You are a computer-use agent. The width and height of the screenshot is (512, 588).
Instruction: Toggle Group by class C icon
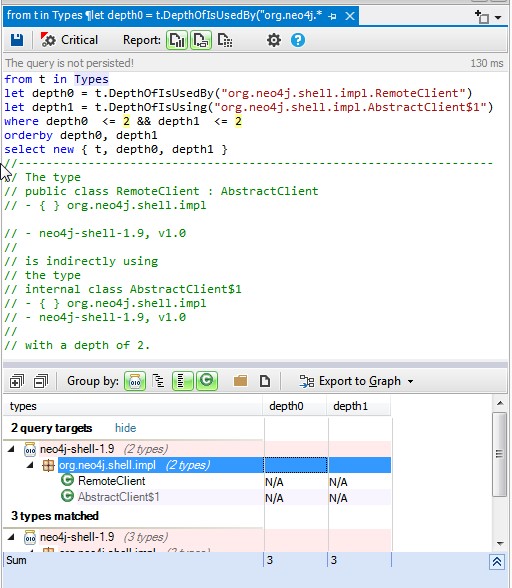coord(206,381)
